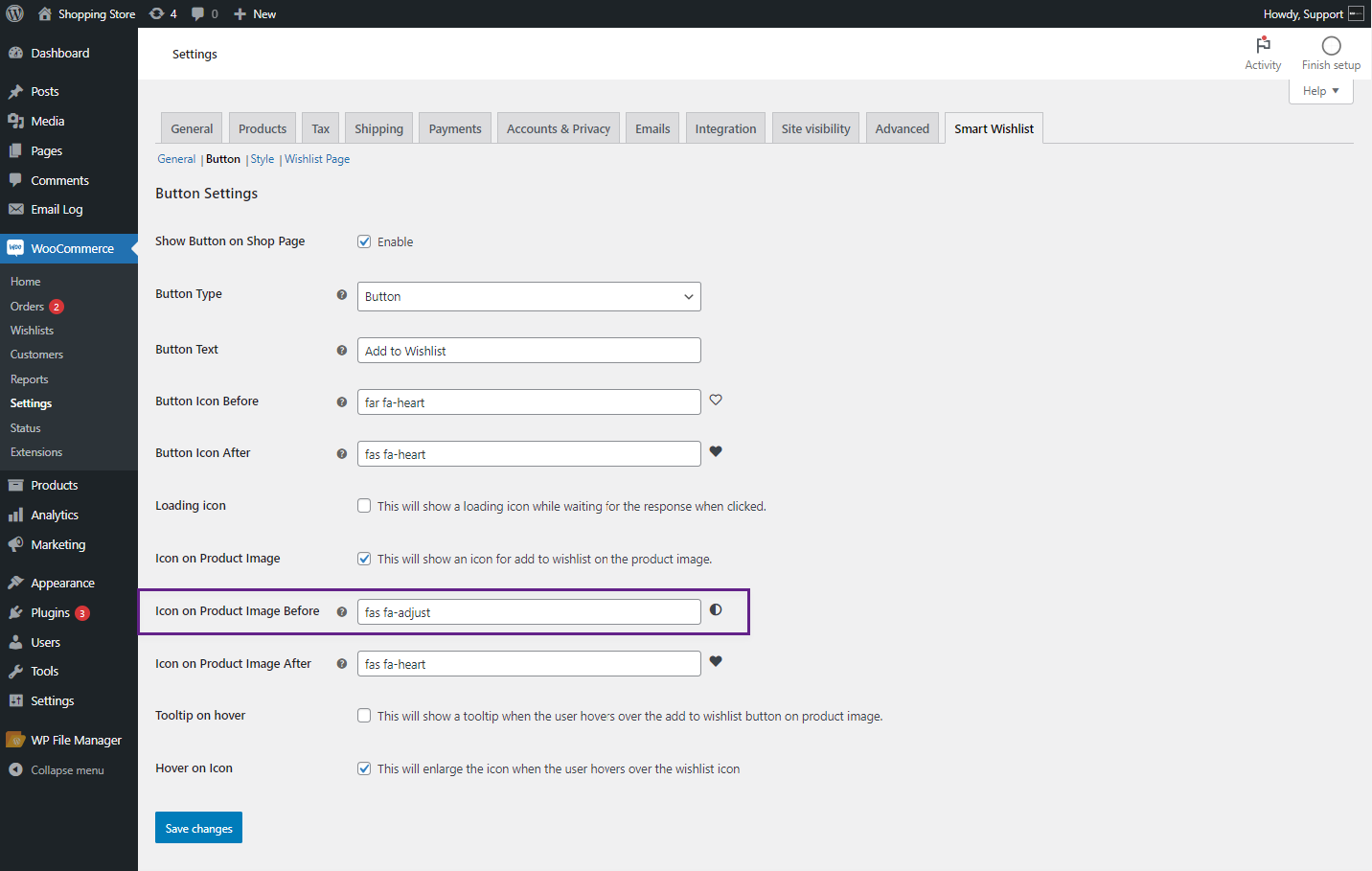Open Products menu in sidebar
The height and width of the screenshot is (871, 1372).
pos(69,485)
